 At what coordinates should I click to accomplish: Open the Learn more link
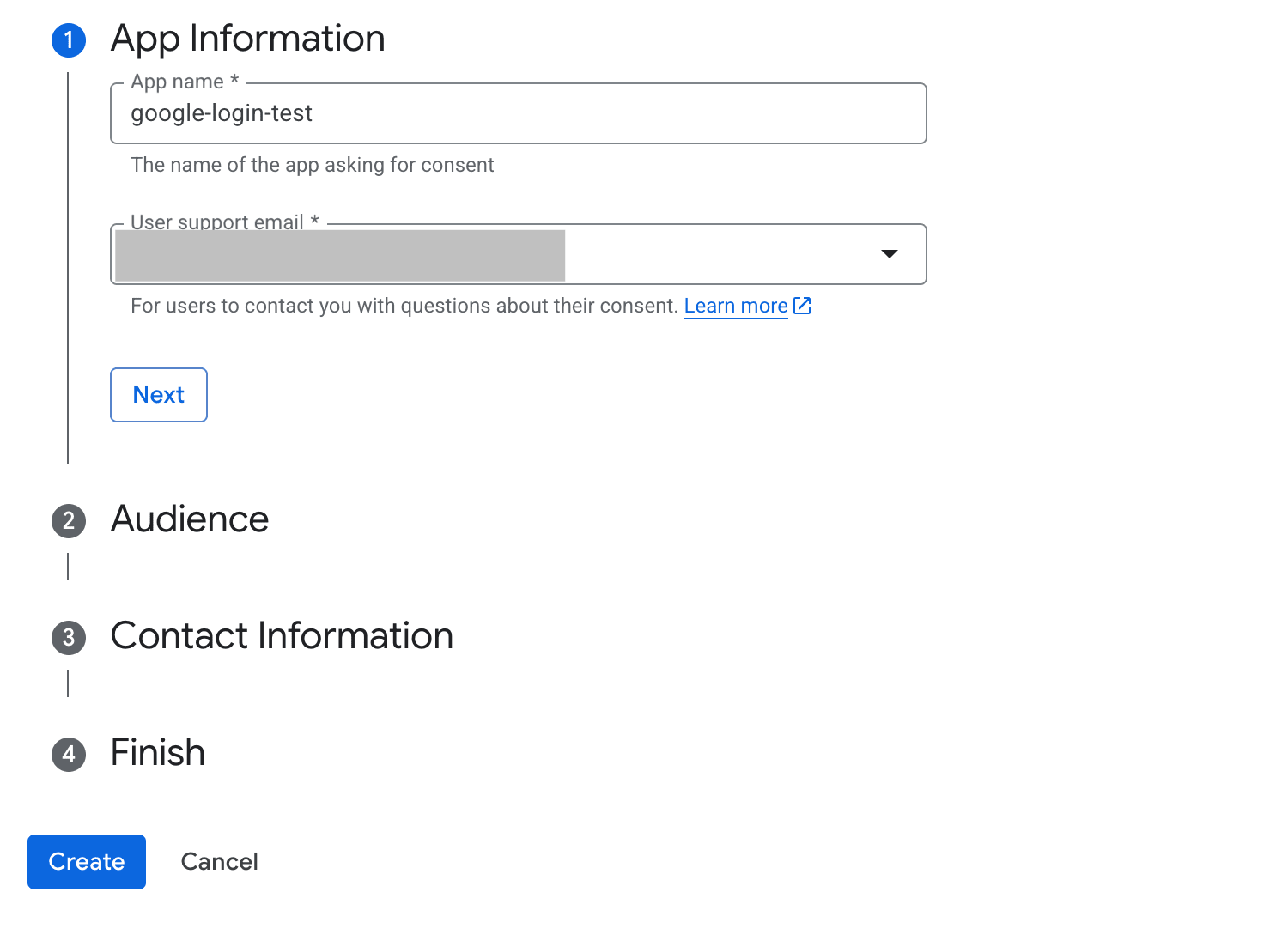(x=736, y=307)
